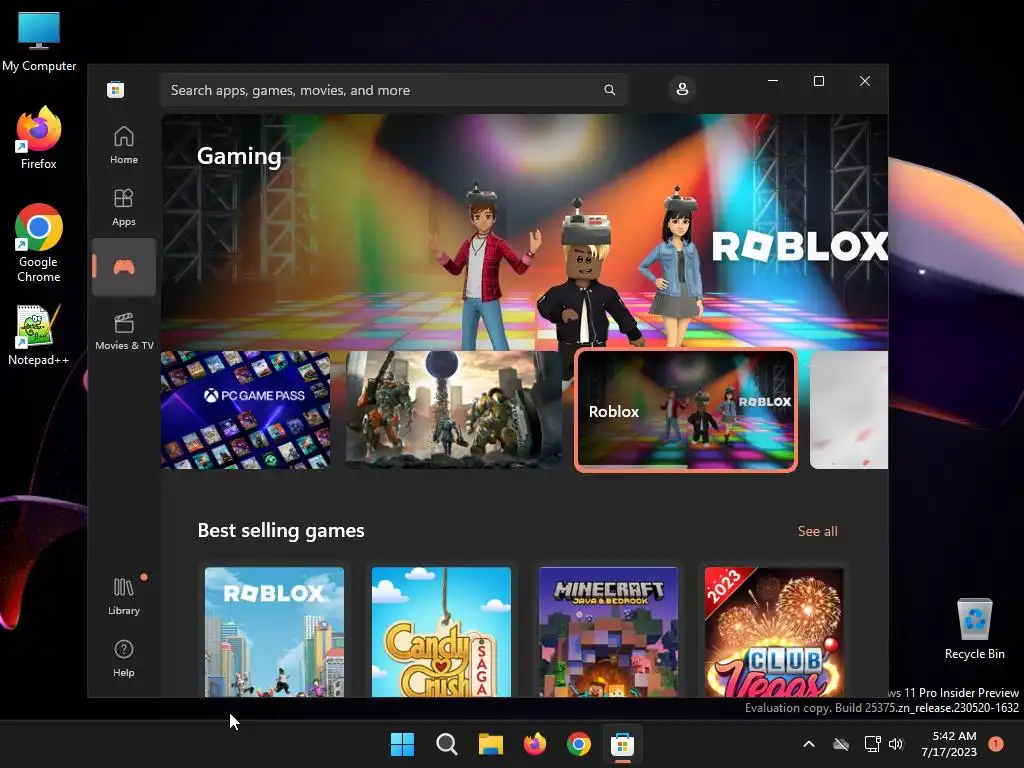Maximize the Microsoft Store window
Image resolution: width=1024 pixels, height=768 pixels.
(x=819, y=81)
